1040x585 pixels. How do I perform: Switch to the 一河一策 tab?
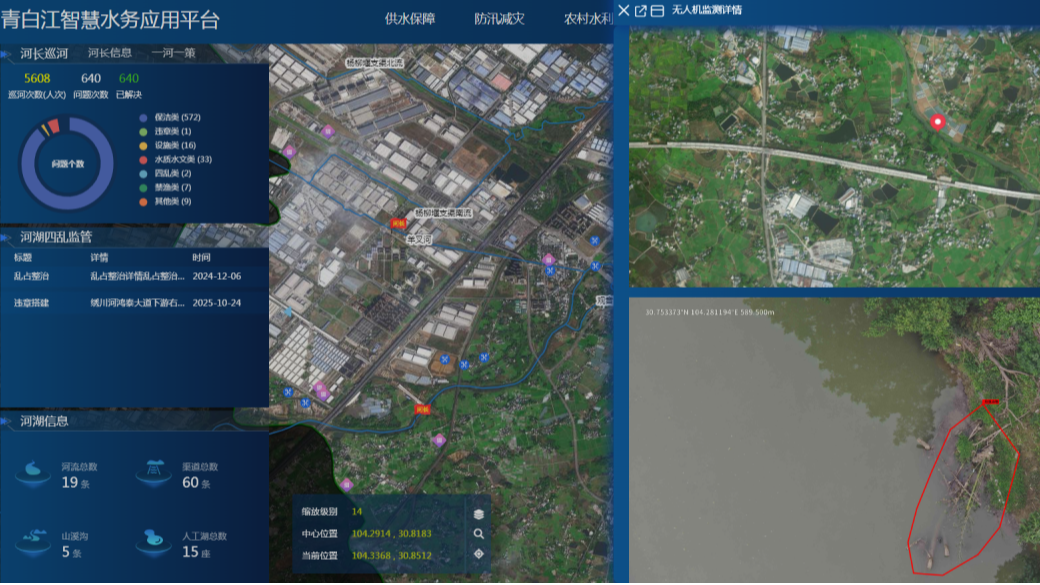coord(173,53)
